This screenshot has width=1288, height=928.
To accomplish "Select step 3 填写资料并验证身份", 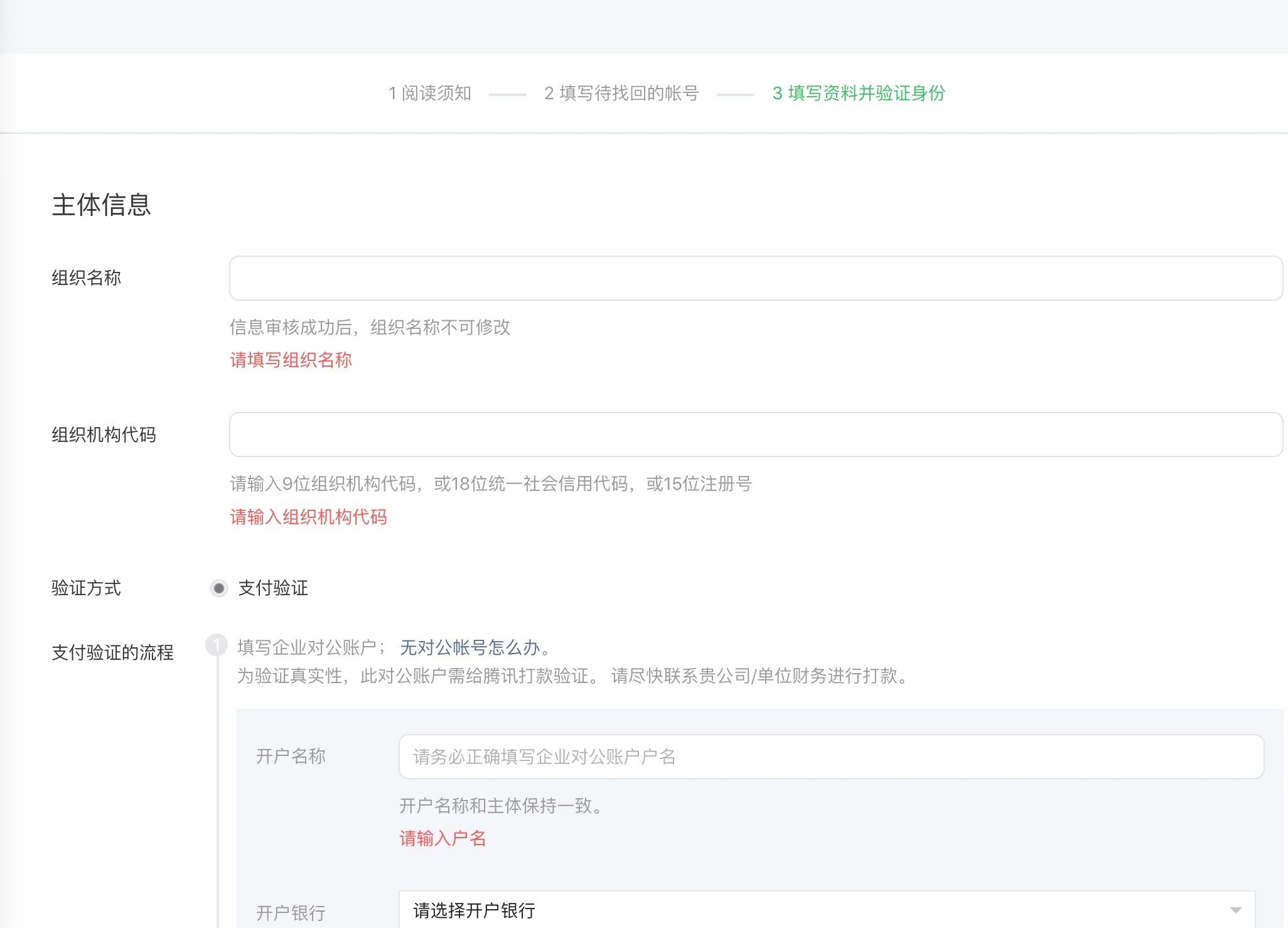I will (x=858, y=93).
